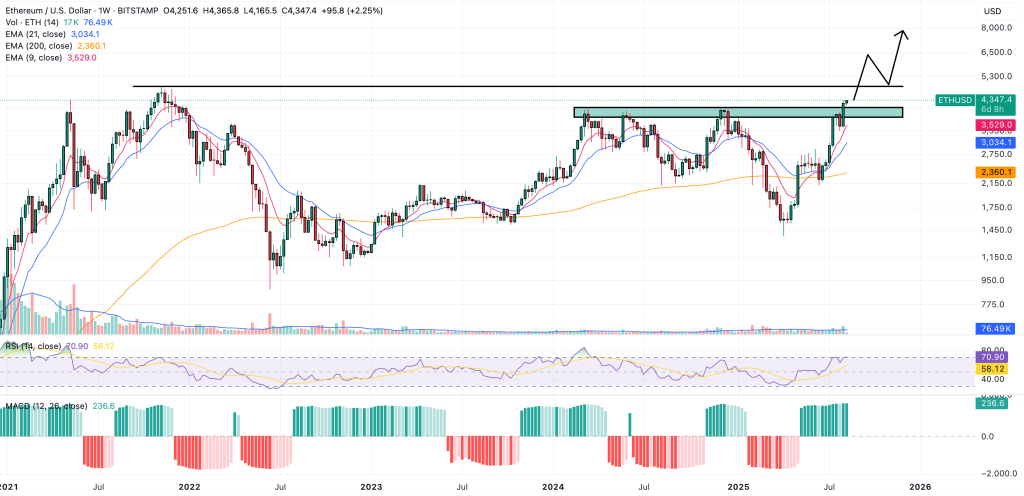Click the 2022 label on time axis
This screenshot has width=1024, height=496.
coord(189,487)
